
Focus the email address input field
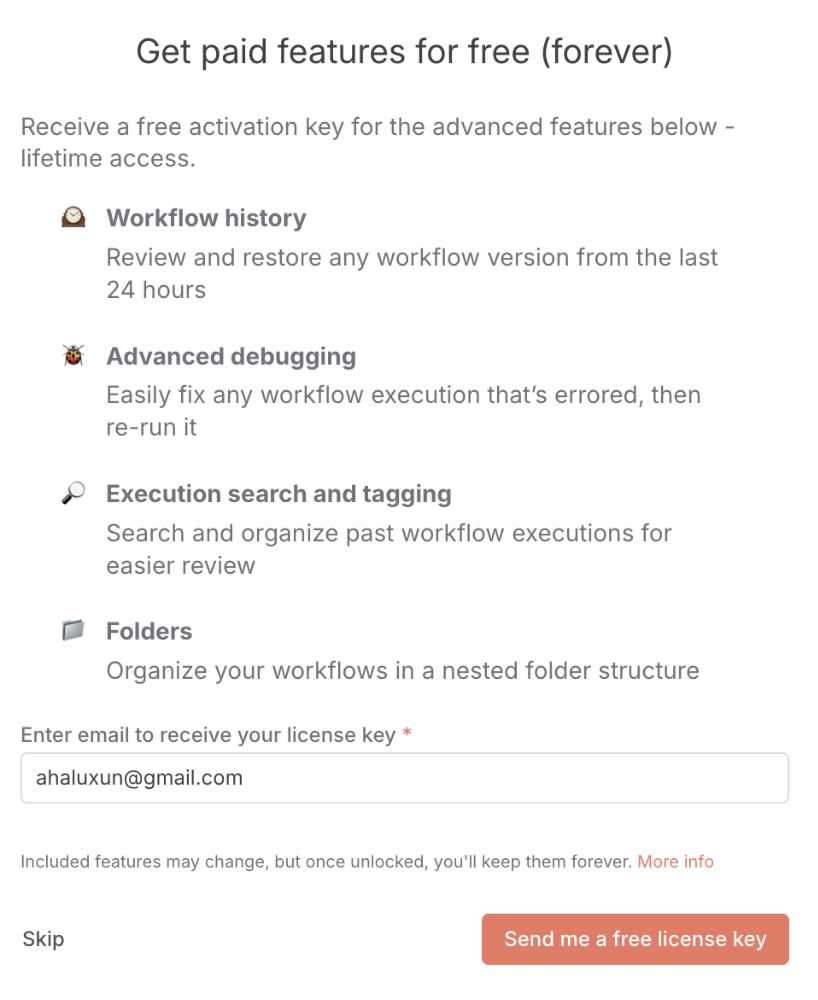404,778
